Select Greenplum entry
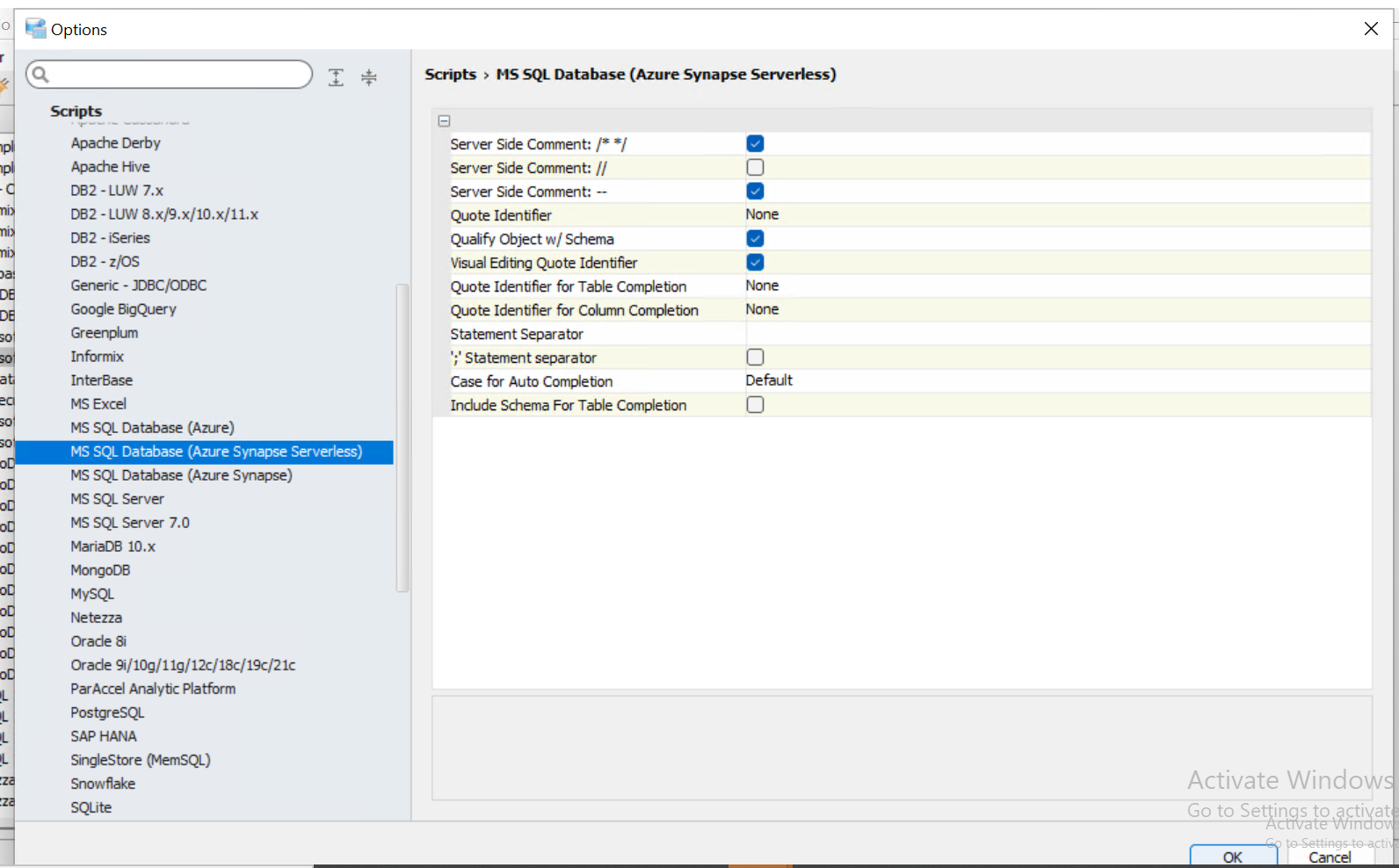 tap(105, 333)
